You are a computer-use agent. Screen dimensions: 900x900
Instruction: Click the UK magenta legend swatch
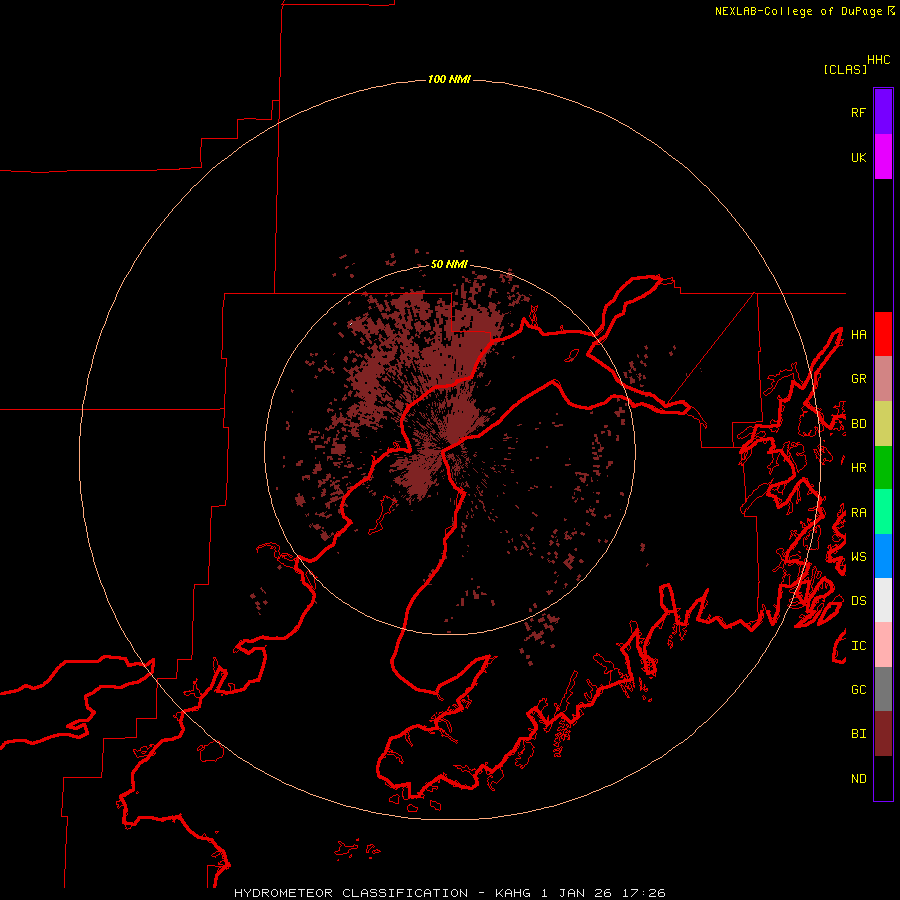(883, 157)
